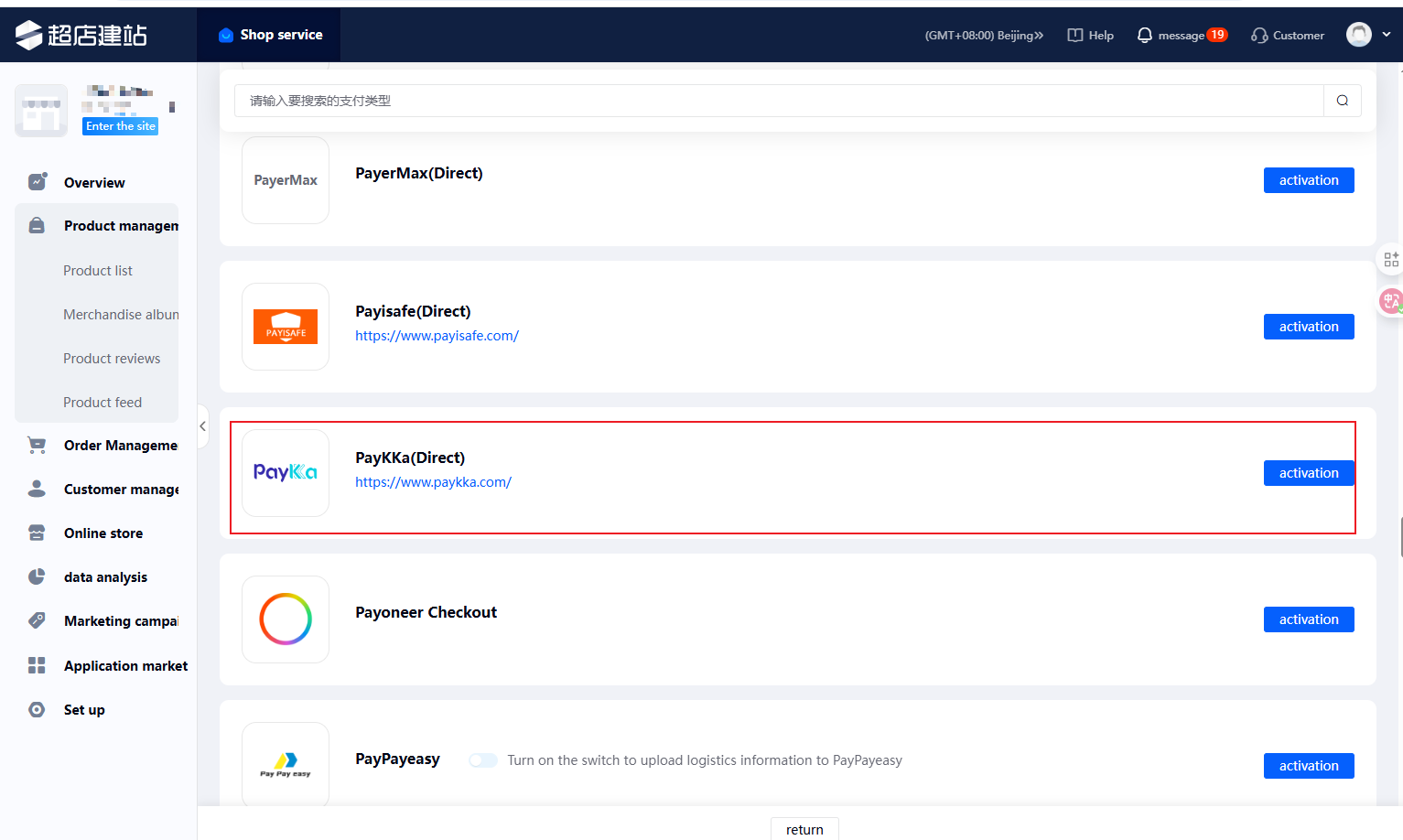Activate the PayKKa(Direct) payment method
The height and width of the screenshot is (840, 1403).
(x=1308, y=473)
